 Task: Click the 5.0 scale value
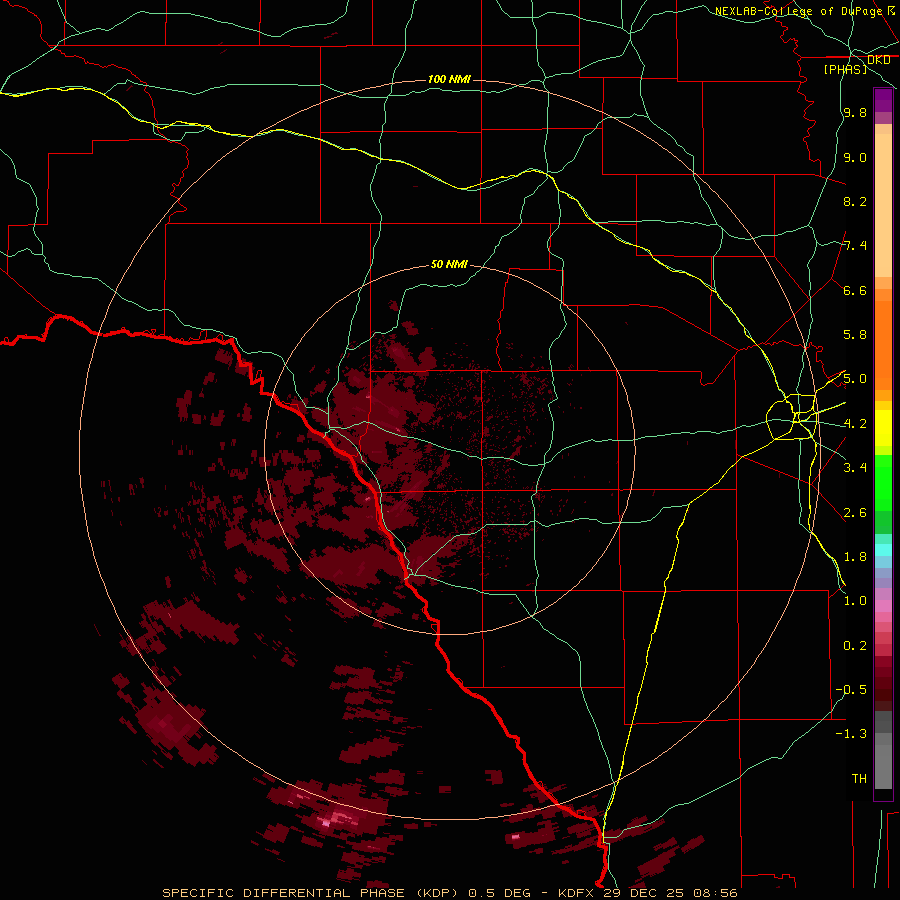coord(855,379)
